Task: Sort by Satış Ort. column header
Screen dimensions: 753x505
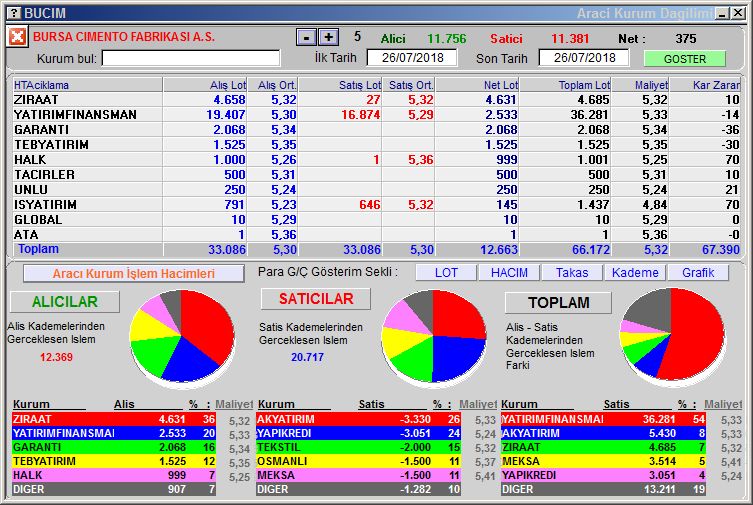Action: point(408,85)
